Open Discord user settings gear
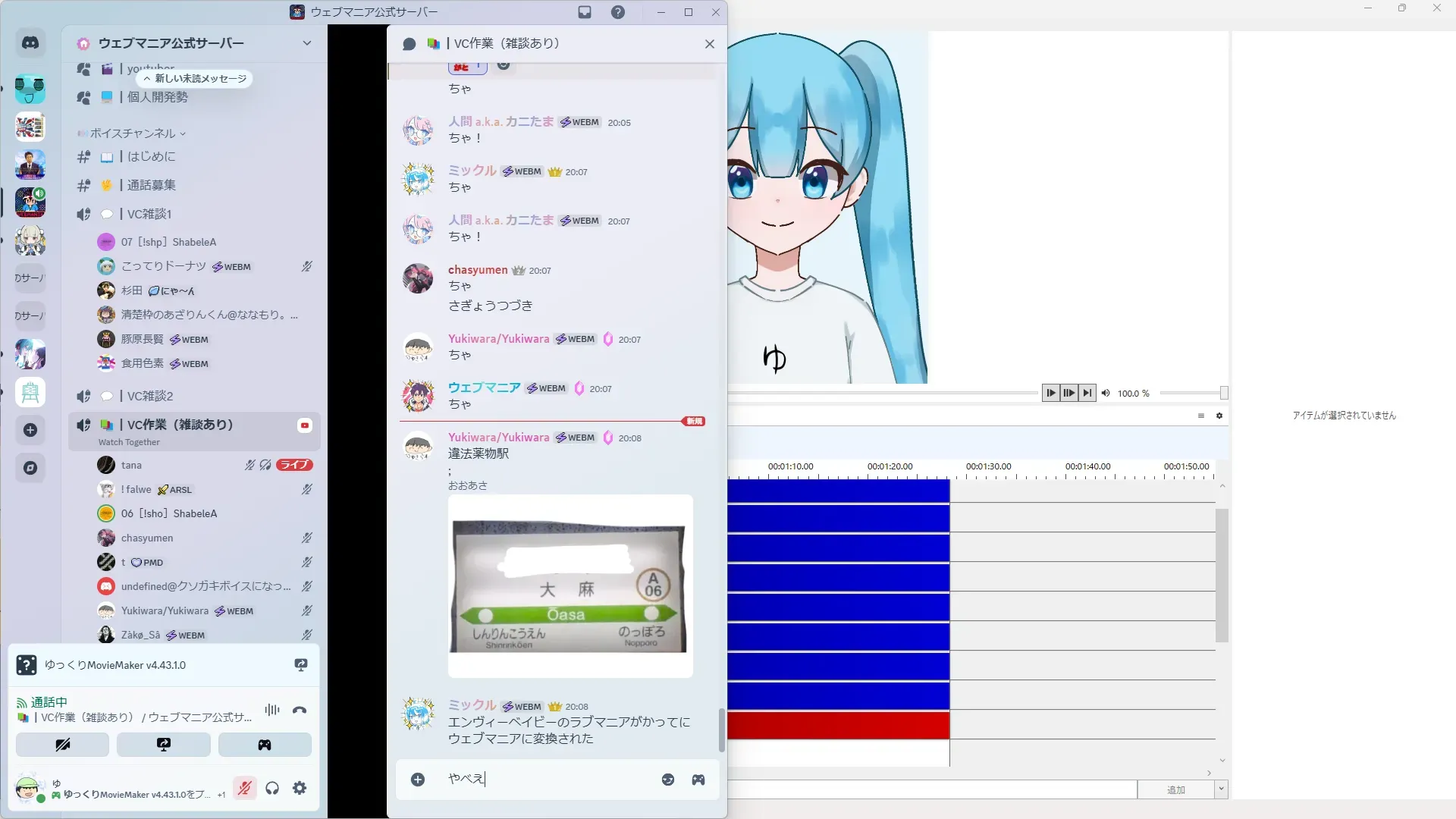 (300, 788)
